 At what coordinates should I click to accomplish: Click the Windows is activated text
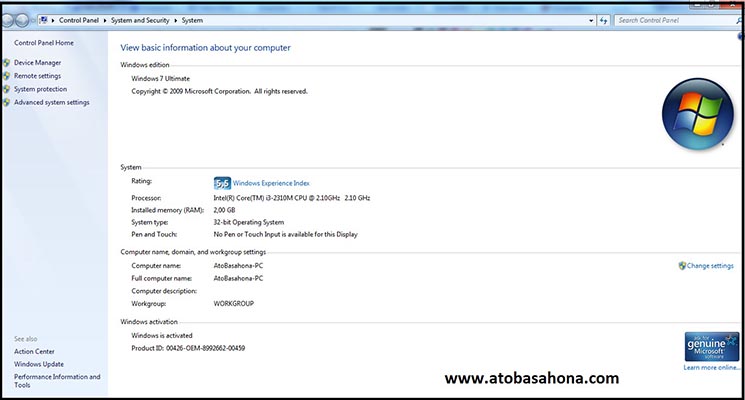tap(162, 335)
